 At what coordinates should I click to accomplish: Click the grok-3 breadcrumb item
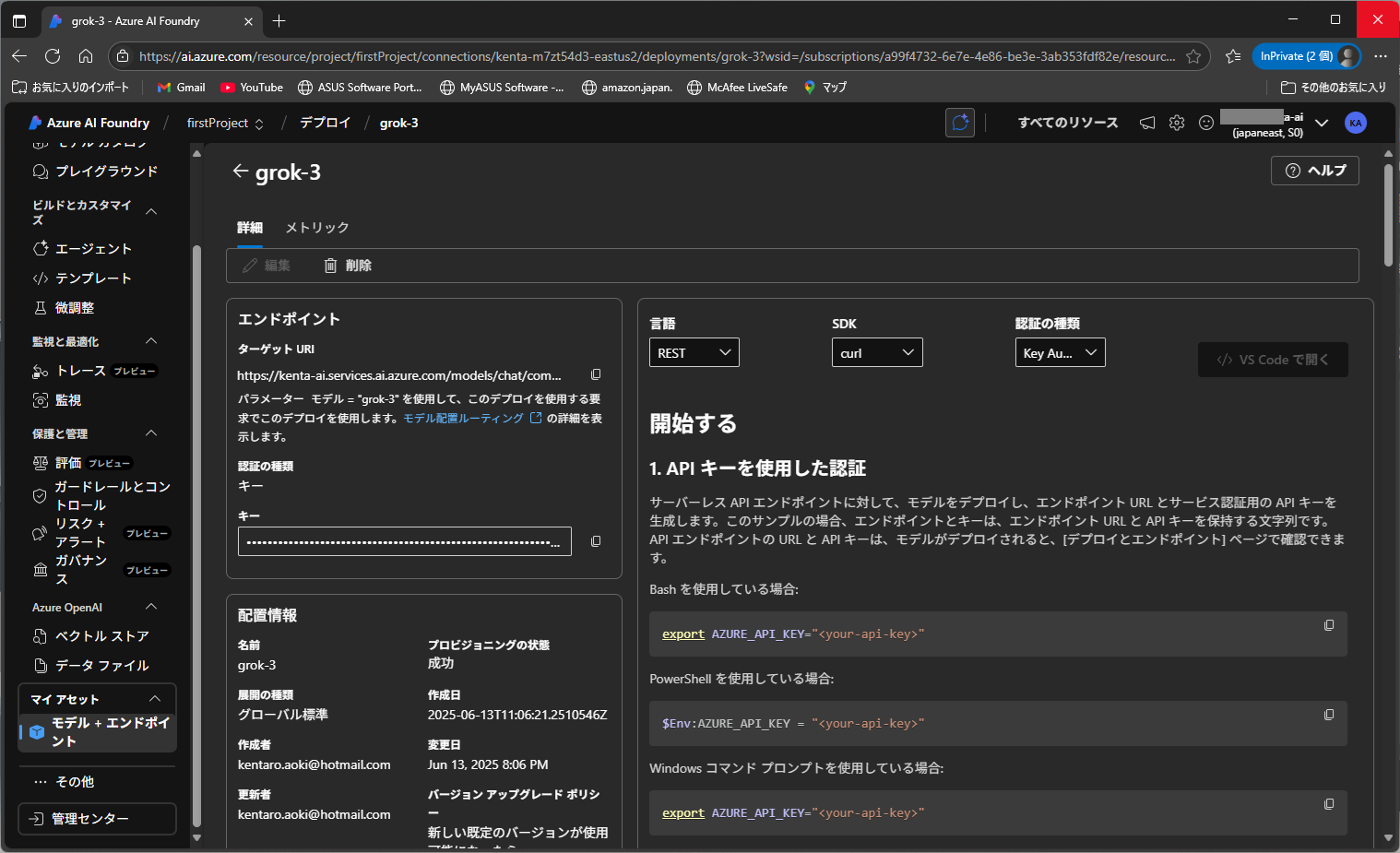click(x=398, y=123)
